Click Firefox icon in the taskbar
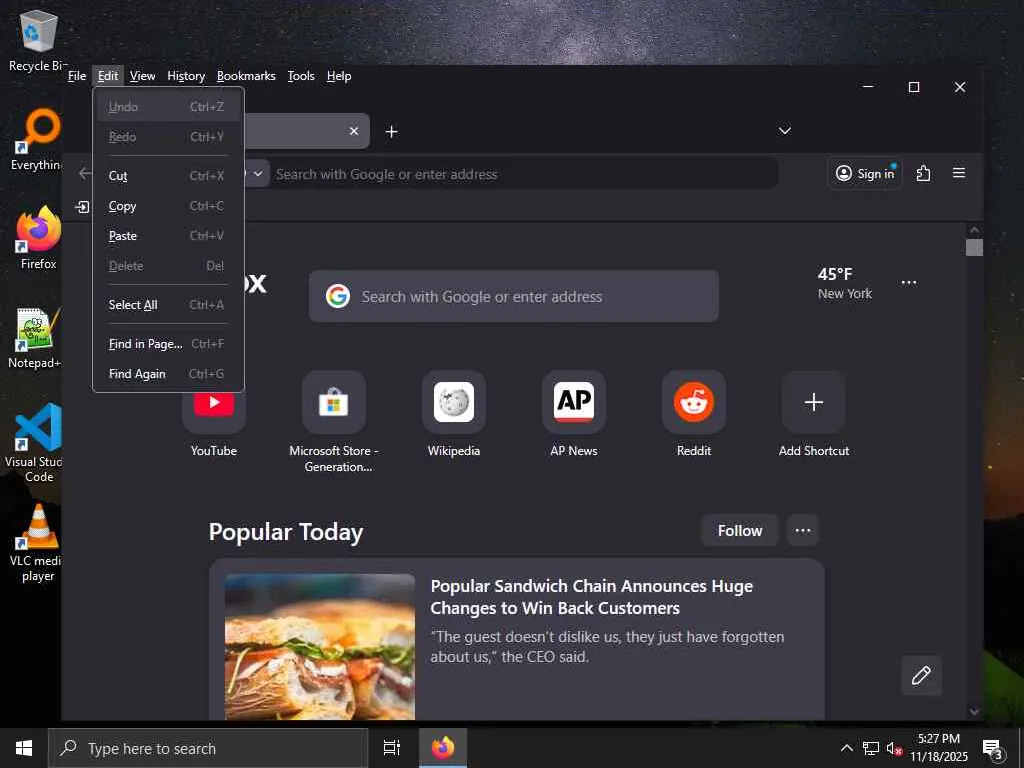 click(x=443, y=748)
